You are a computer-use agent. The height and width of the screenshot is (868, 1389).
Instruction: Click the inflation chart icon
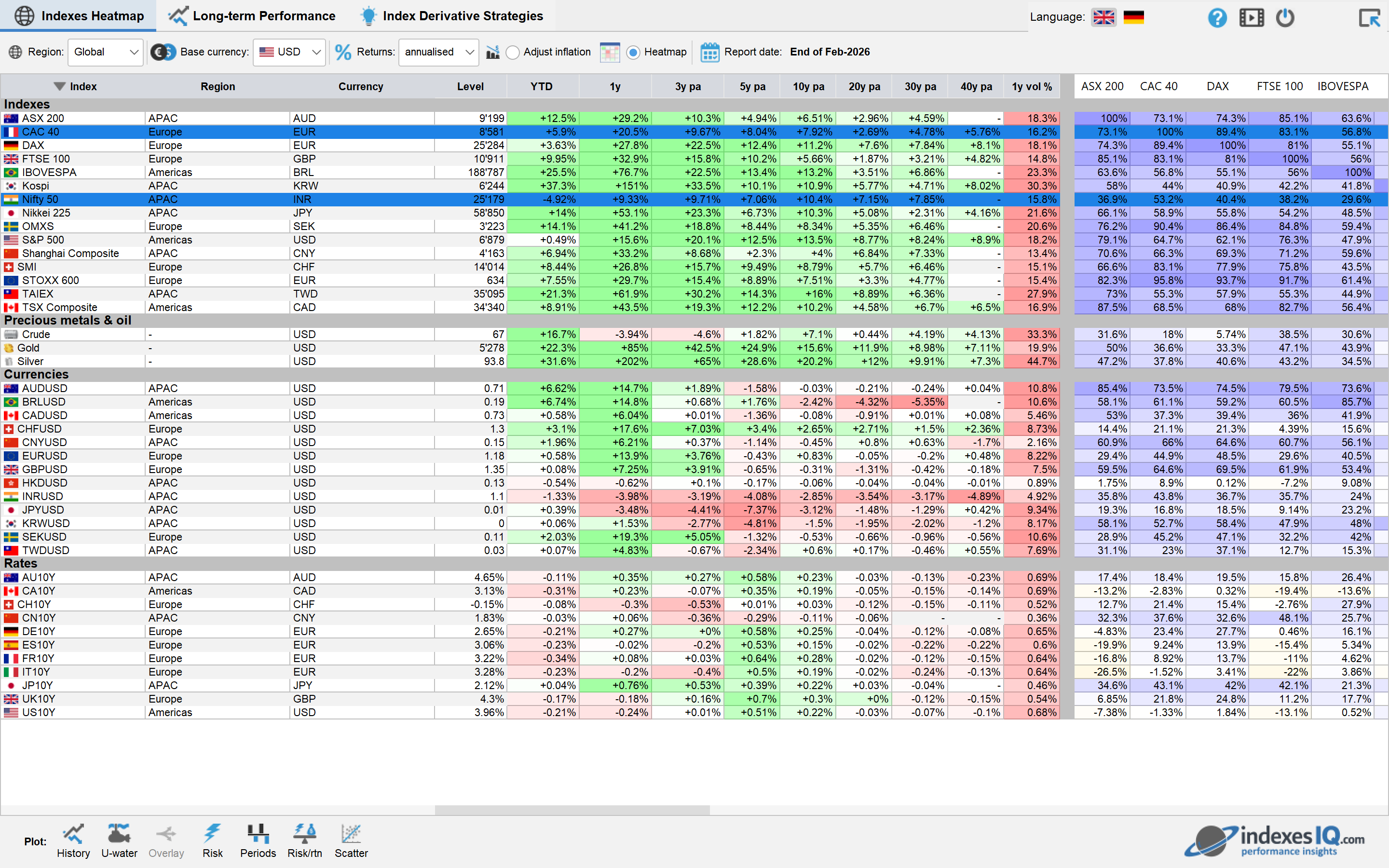click(x=492, y=52)
